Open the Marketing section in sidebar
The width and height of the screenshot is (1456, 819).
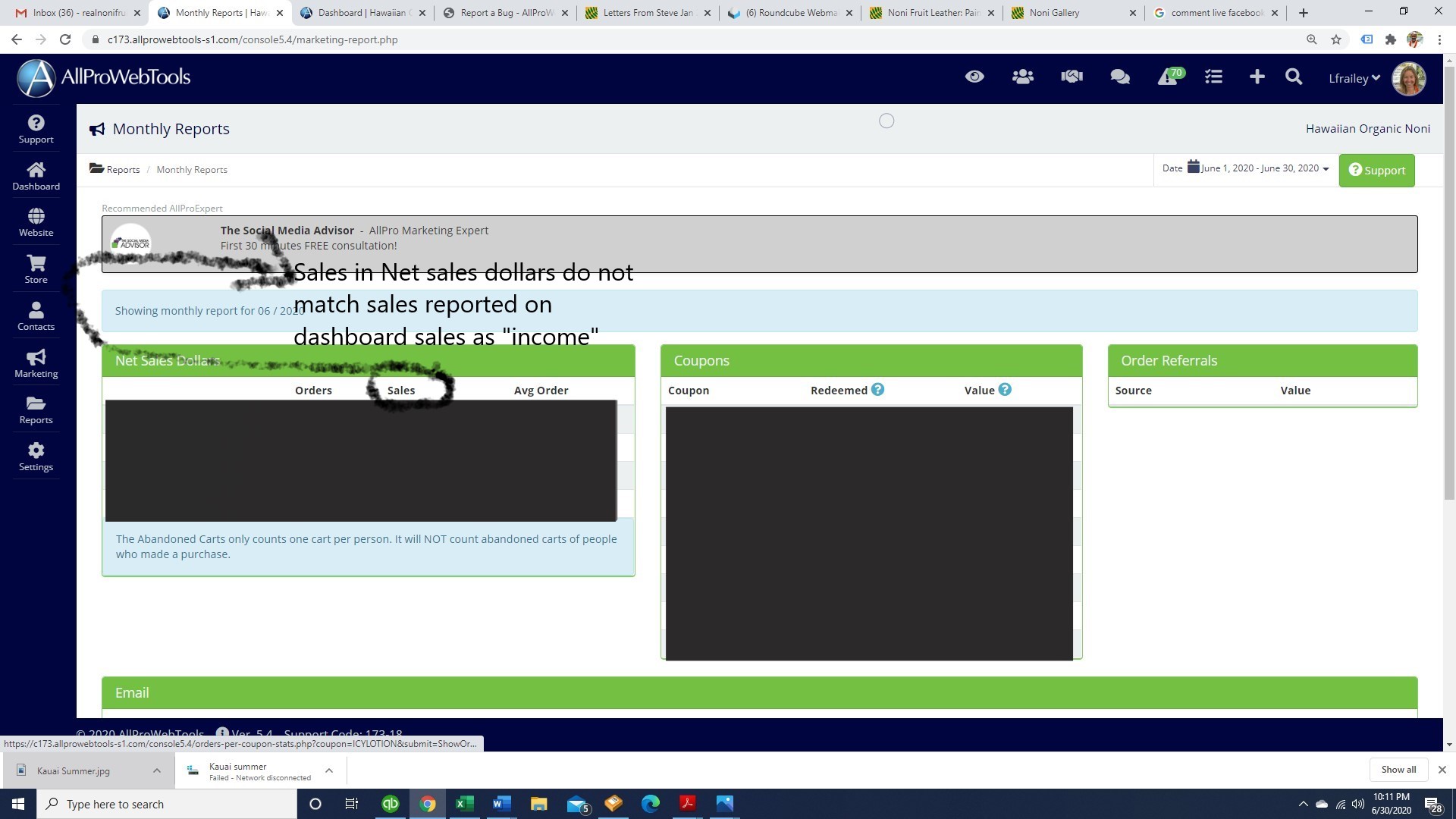point(36,363)
